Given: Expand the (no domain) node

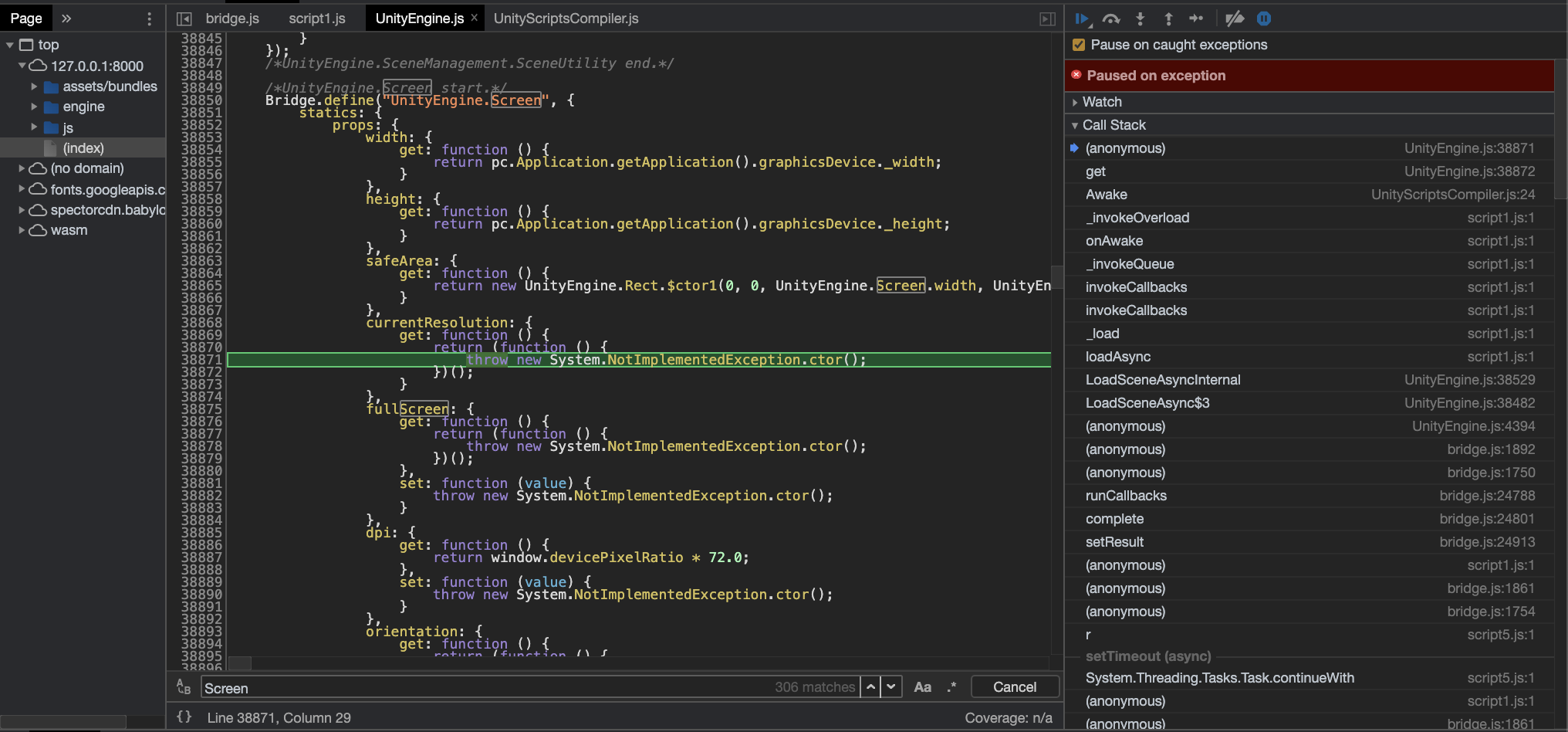Looking at the screenshot, I should click(x=22, y=168).
